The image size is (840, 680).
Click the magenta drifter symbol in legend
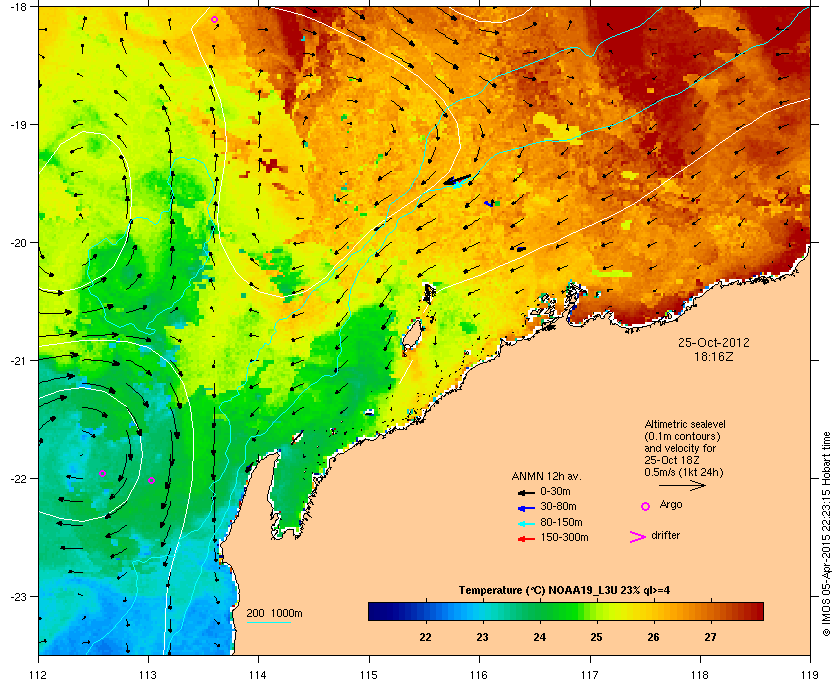638,537
